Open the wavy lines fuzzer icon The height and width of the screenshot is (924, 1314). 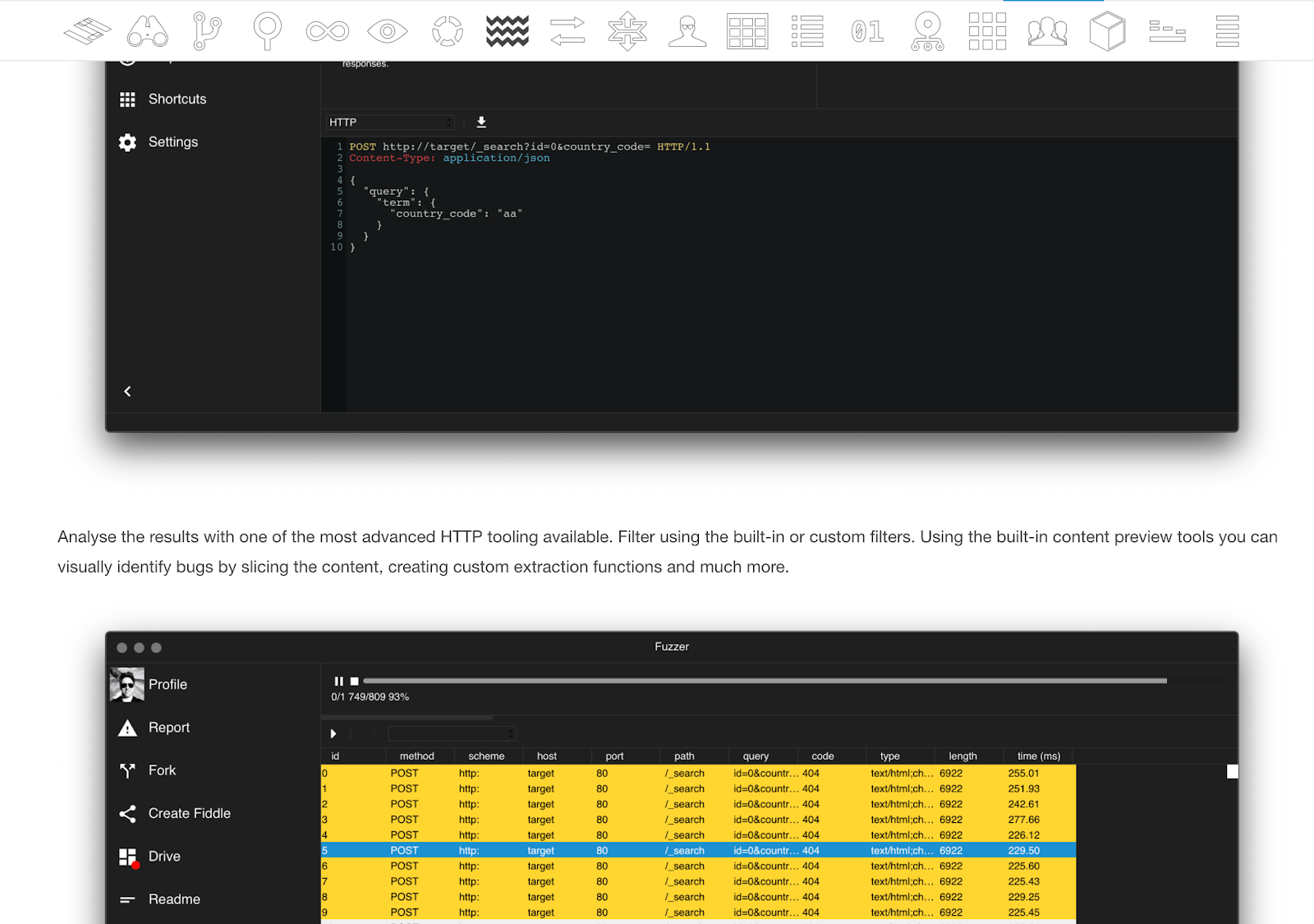(507, 31)
